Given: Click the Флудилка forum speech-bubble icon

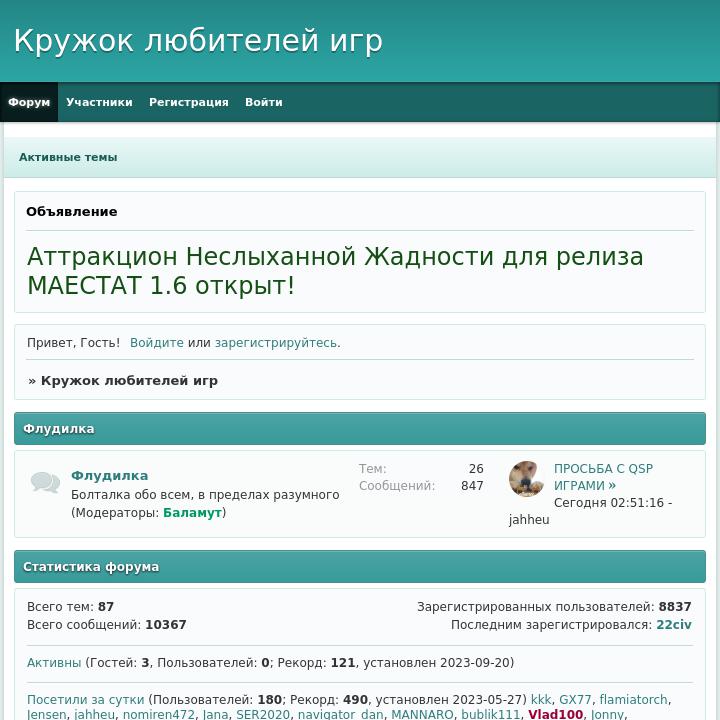Looking at the screenshot, I should pyautogui.click(x=45, y=482).
